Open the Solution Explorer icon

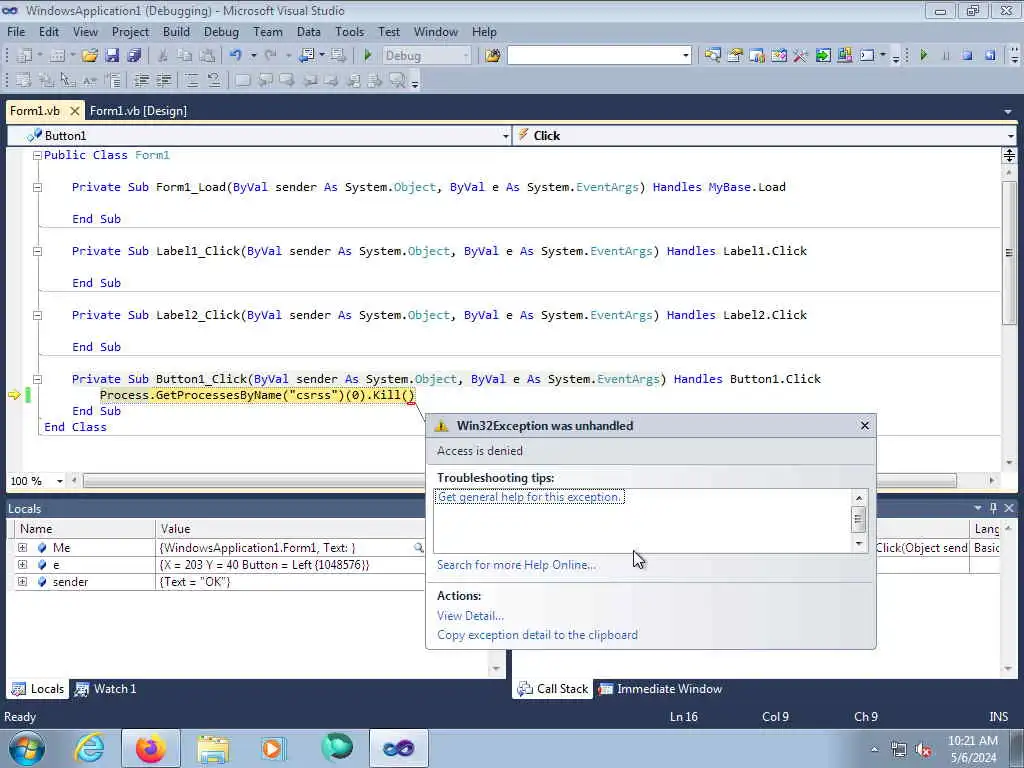tap(712, 56)
